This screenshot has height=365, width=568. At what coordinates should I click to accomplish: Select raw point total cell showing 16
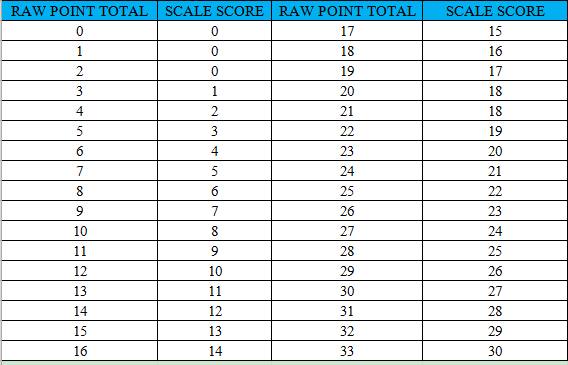click(x=79, y=351)
